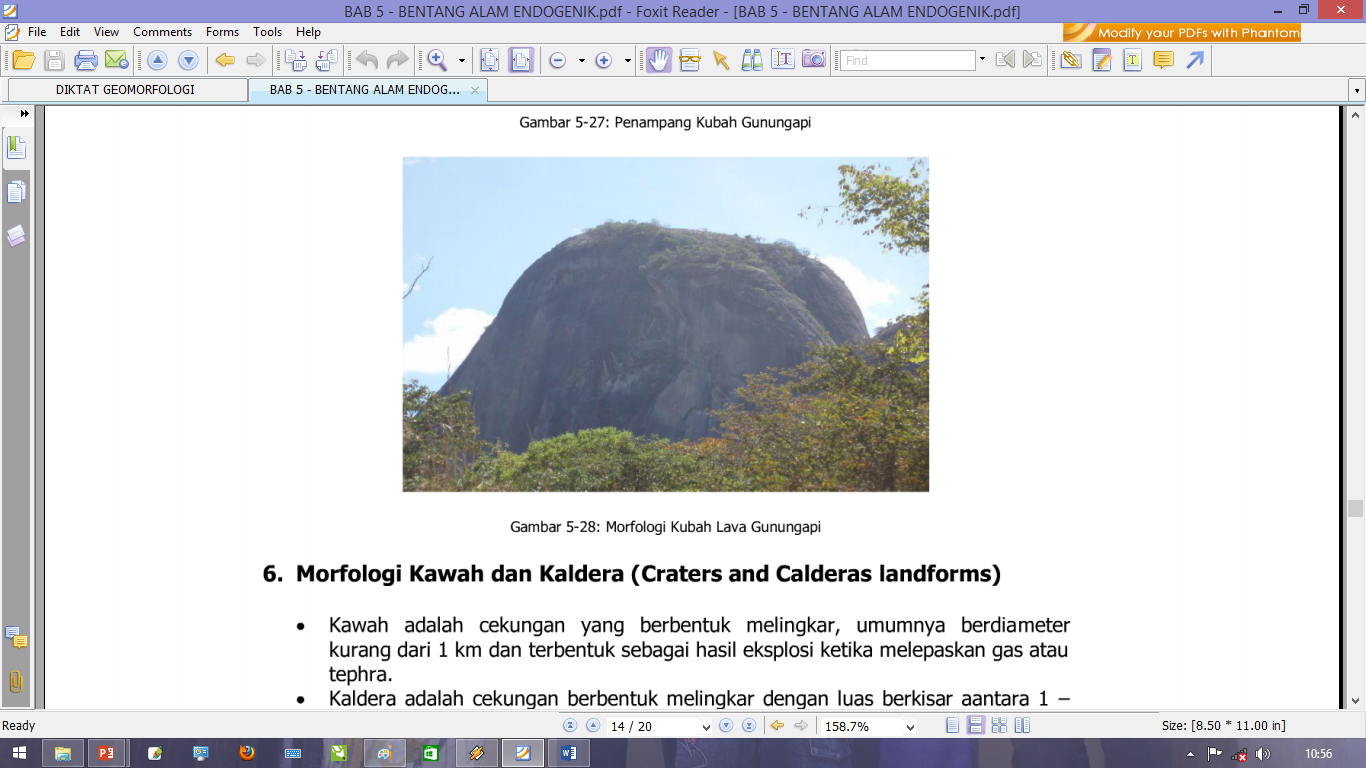Switch to Continuous Facing layout

[999, 726]
